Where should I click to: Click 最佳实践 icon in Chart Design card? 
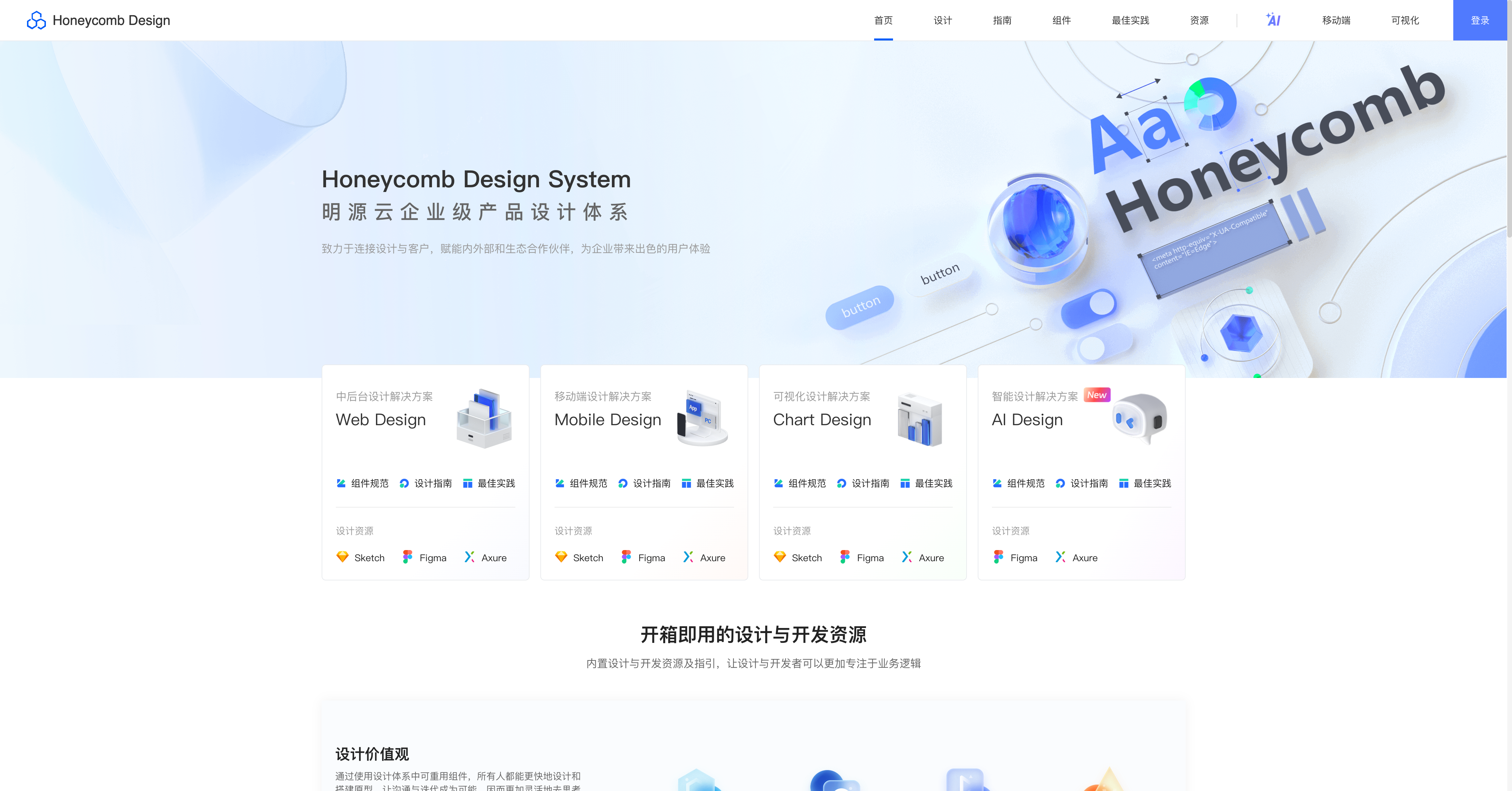click(x=905, y=483)
